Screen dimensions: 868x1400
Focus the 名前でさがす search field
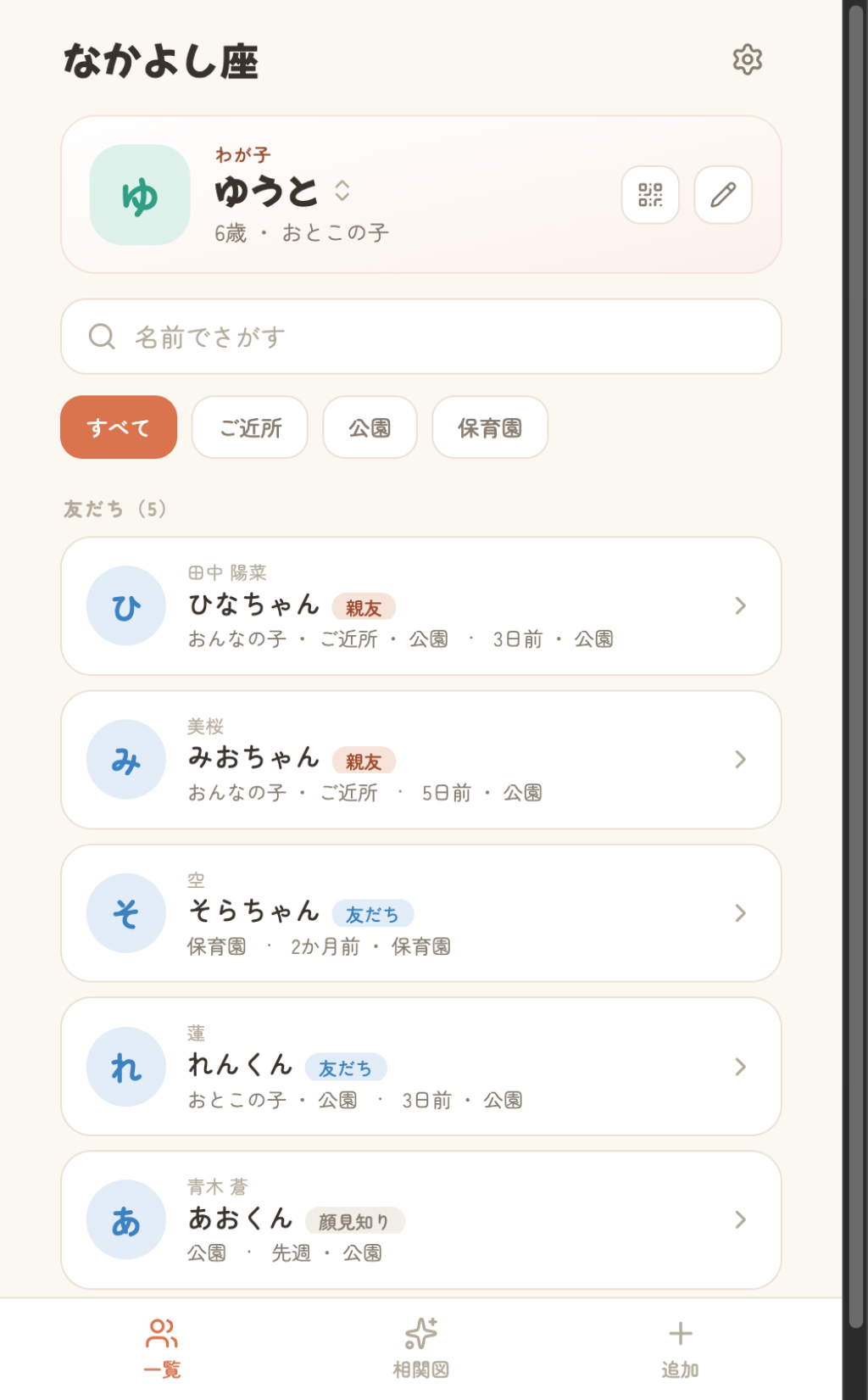tap(421, 337)
